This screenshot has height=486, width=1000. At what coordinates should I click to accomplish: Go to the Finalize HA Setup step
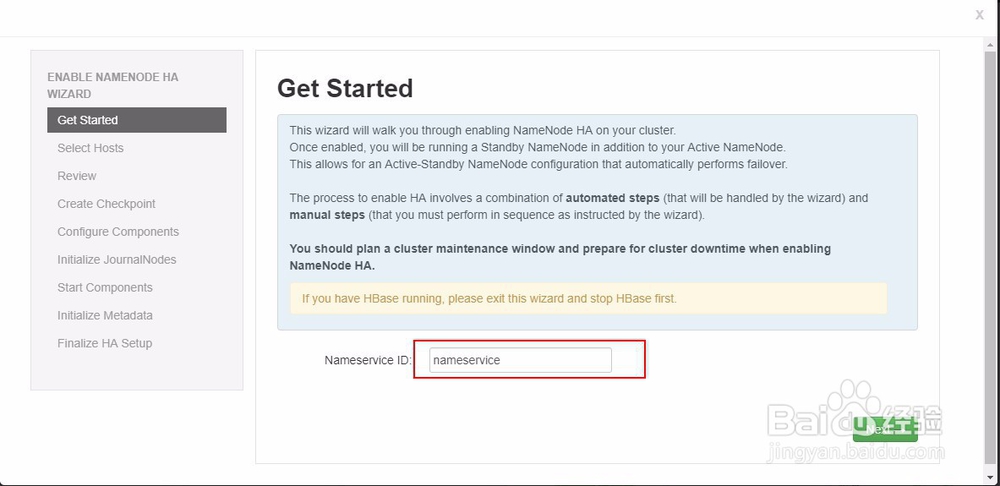[105, 344]
